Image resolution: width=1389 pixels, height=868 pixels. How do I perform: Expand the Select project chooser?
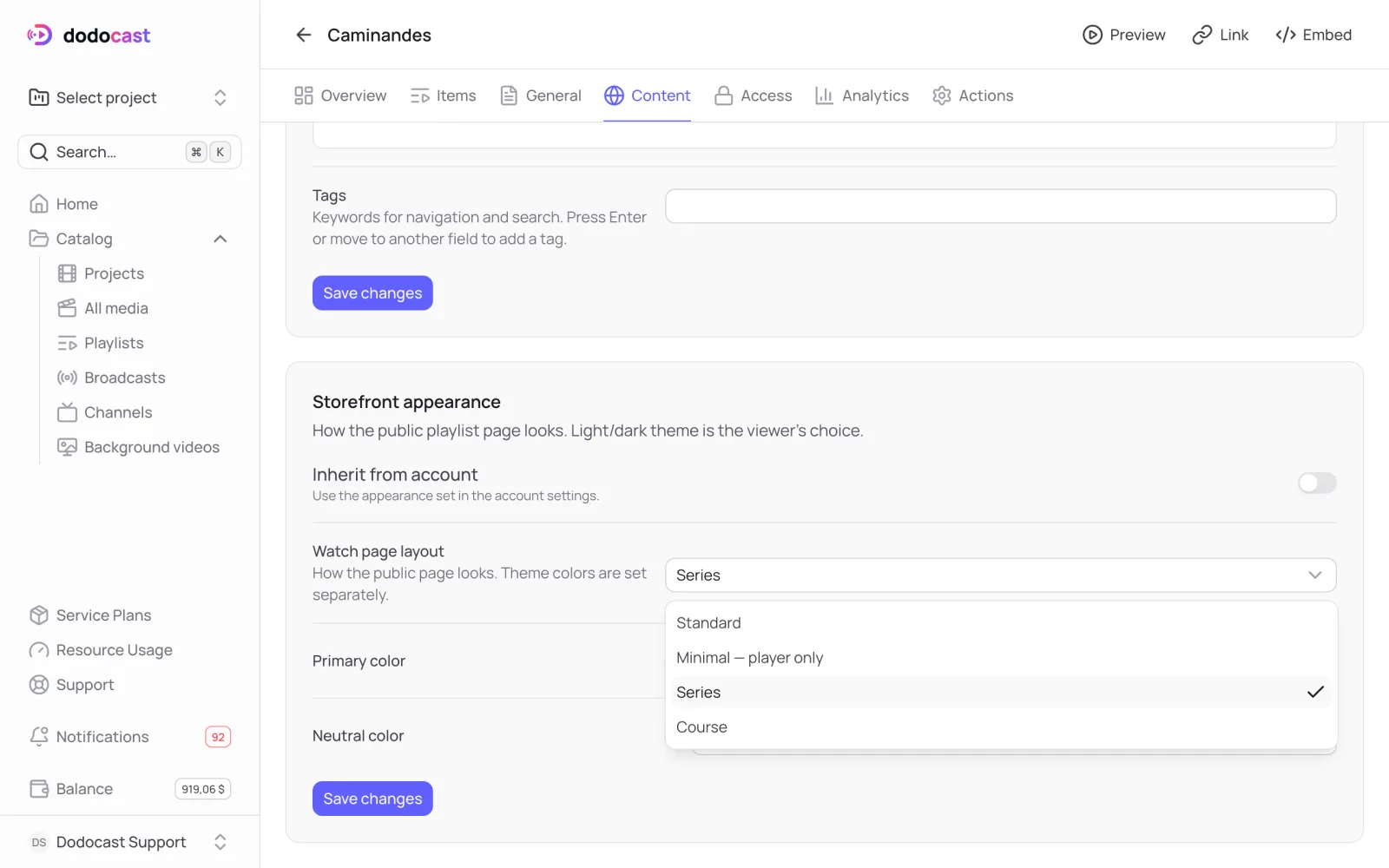click(x=129, y=97)
